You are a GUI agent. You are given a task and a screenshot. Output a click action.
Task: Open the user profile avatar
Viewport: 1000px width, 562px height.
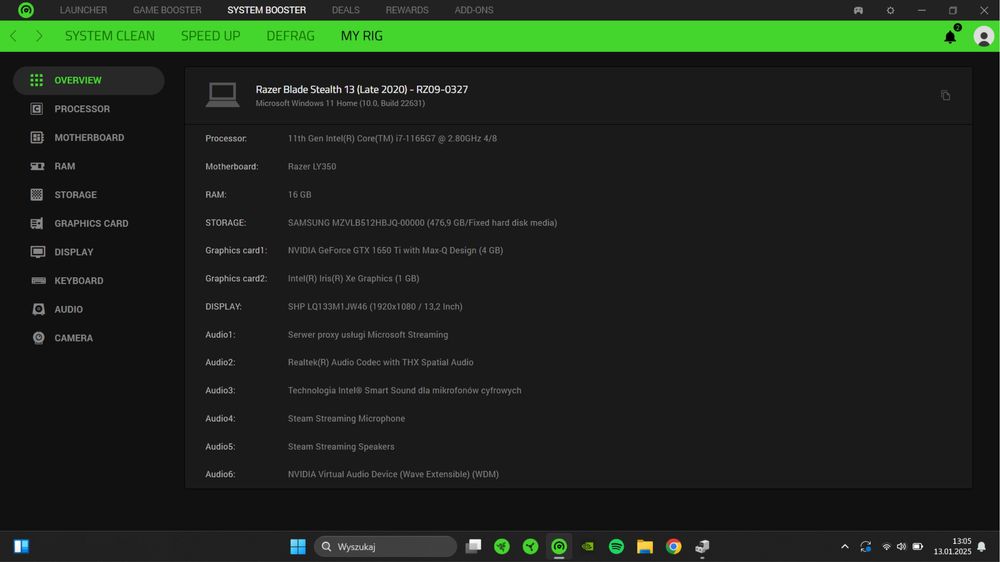point(983,36)
